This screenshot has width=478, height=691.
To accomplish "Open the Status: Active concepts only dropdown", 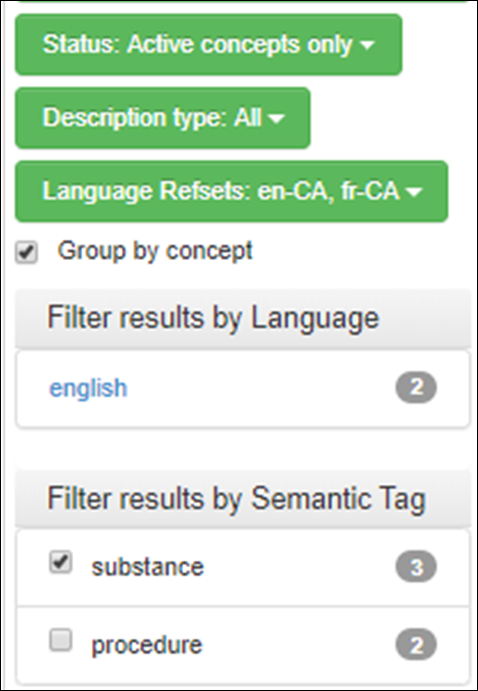I will [208, 45].
